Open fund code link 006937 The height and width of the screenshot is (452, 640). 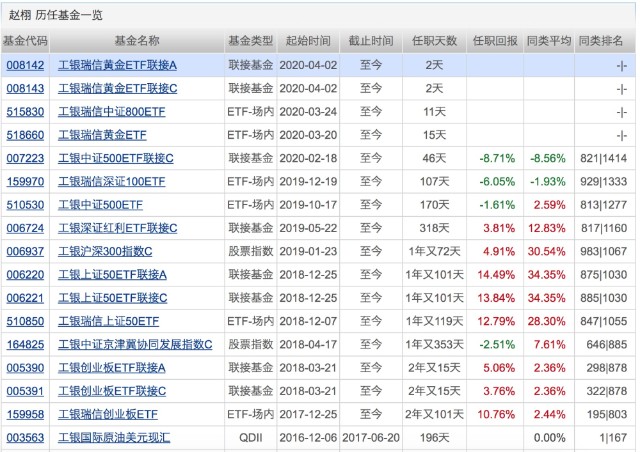click(x=25, y=252)
